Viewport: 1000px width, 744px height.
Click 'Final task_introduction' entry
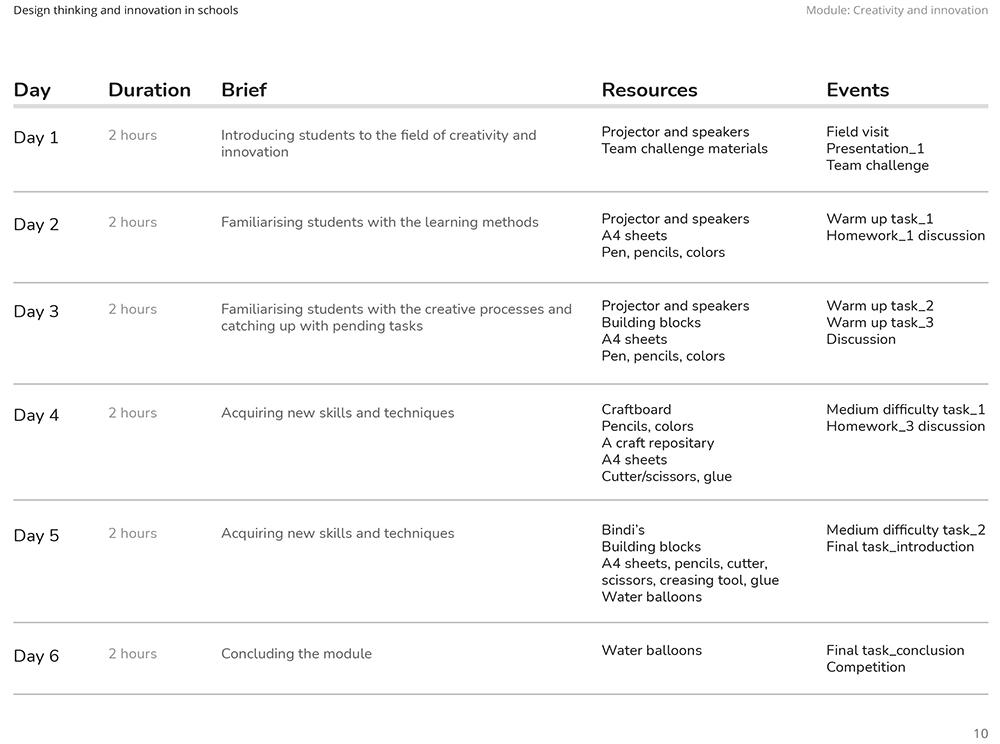click(x=900, y=547)
